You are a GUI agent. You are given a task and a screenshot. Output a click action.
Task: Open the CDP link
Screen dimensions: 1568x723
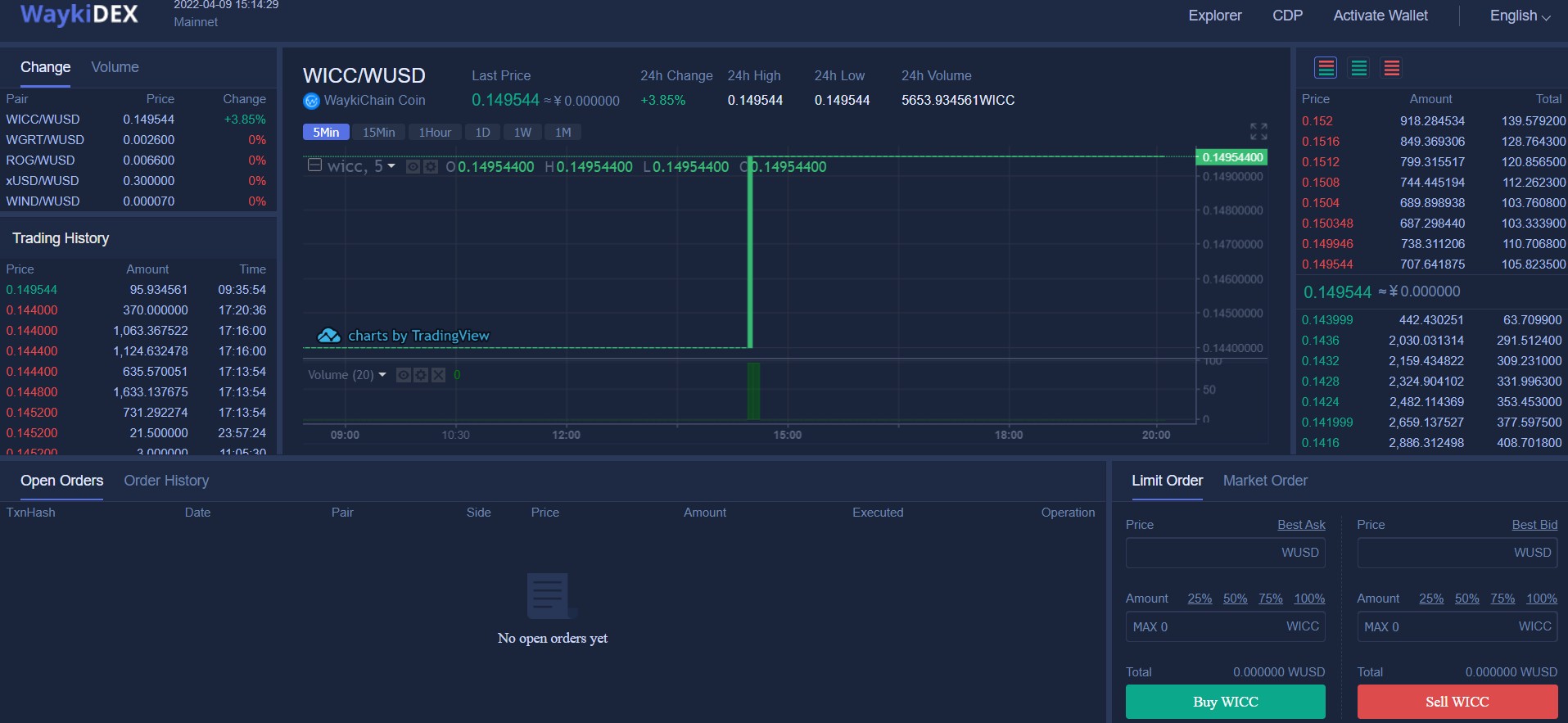click(1287, 16)
